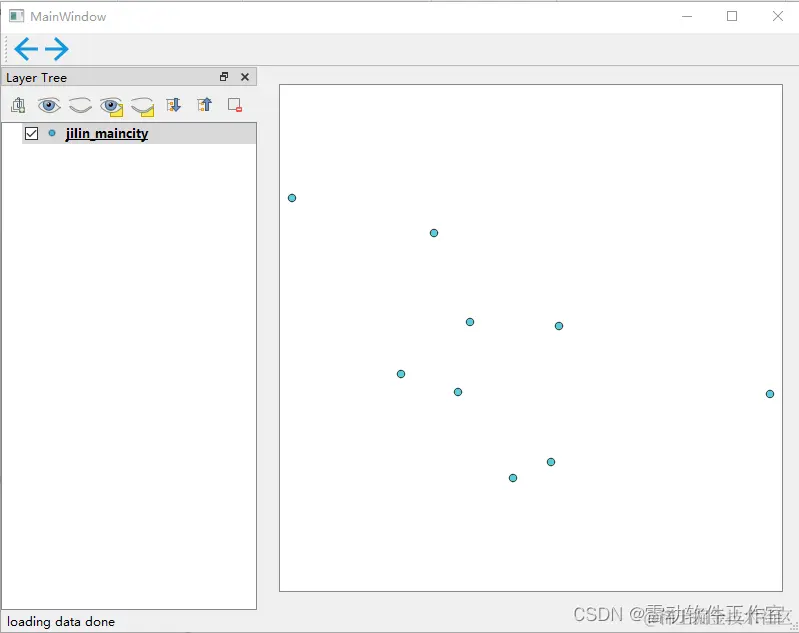Click the blue forward arrow
Image resolution: width=799 pixels, height=633 pixels.
pos(57,49)
